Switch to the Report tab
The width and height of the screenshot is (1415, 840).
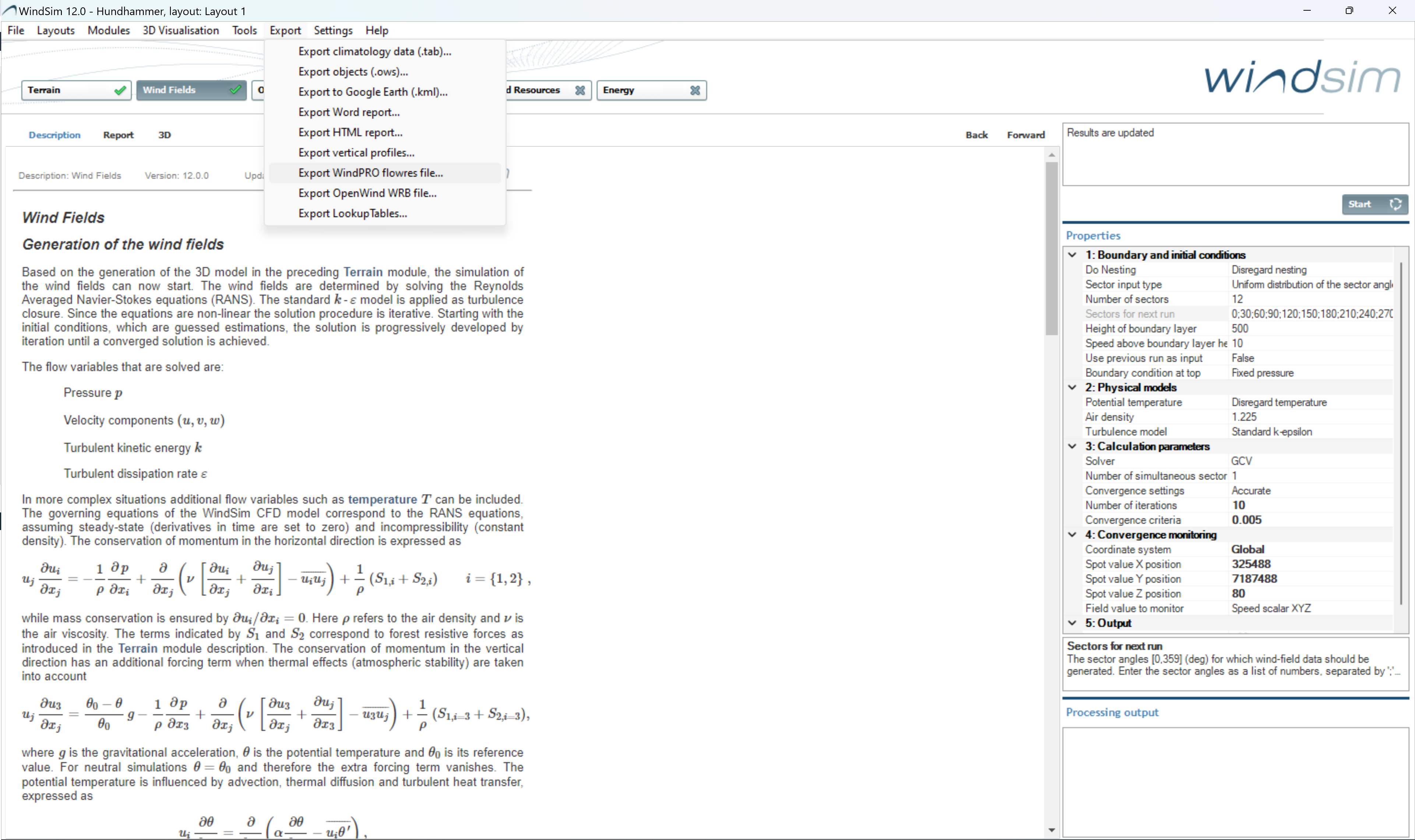(x=118, y=135)
